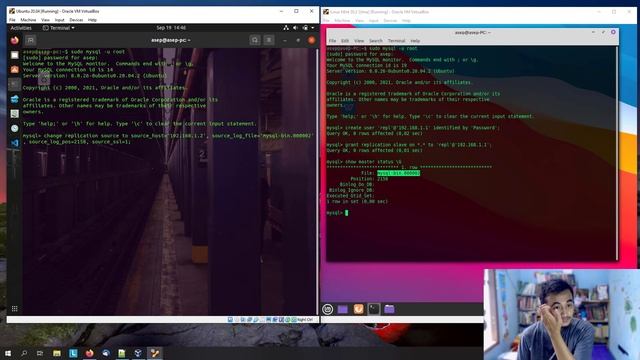Image resolution: width=640 pixels, height=360 pixels.
Task: Open title dropdown asep@asep-pc in Ubuntu terminal
Action: (x=171, y=40)
